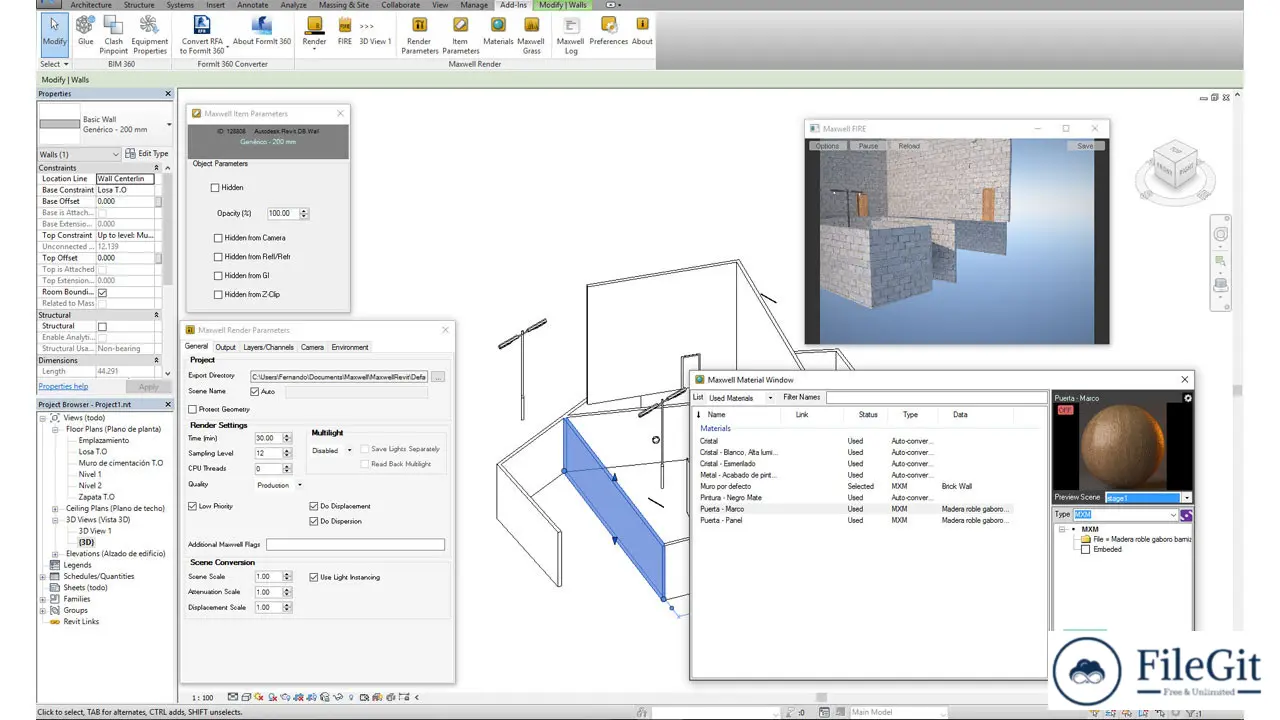Open Used Materials list dropdown
Image resolution: width=1280 pixels, height=720 pixels.
pos(741,398)
